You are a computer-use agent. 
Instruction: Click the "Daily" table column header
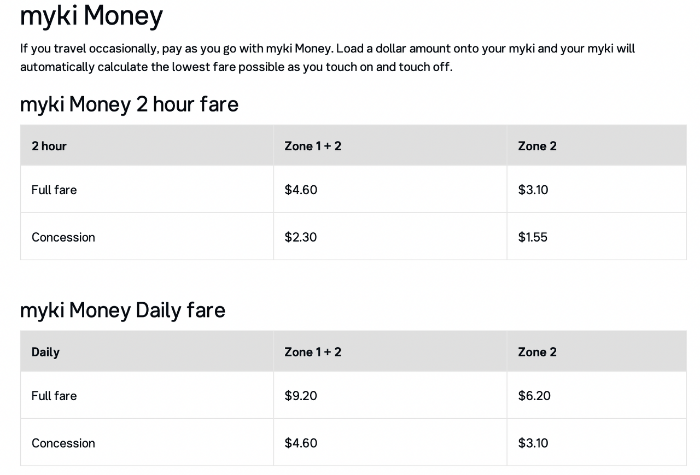coord(46,352)
